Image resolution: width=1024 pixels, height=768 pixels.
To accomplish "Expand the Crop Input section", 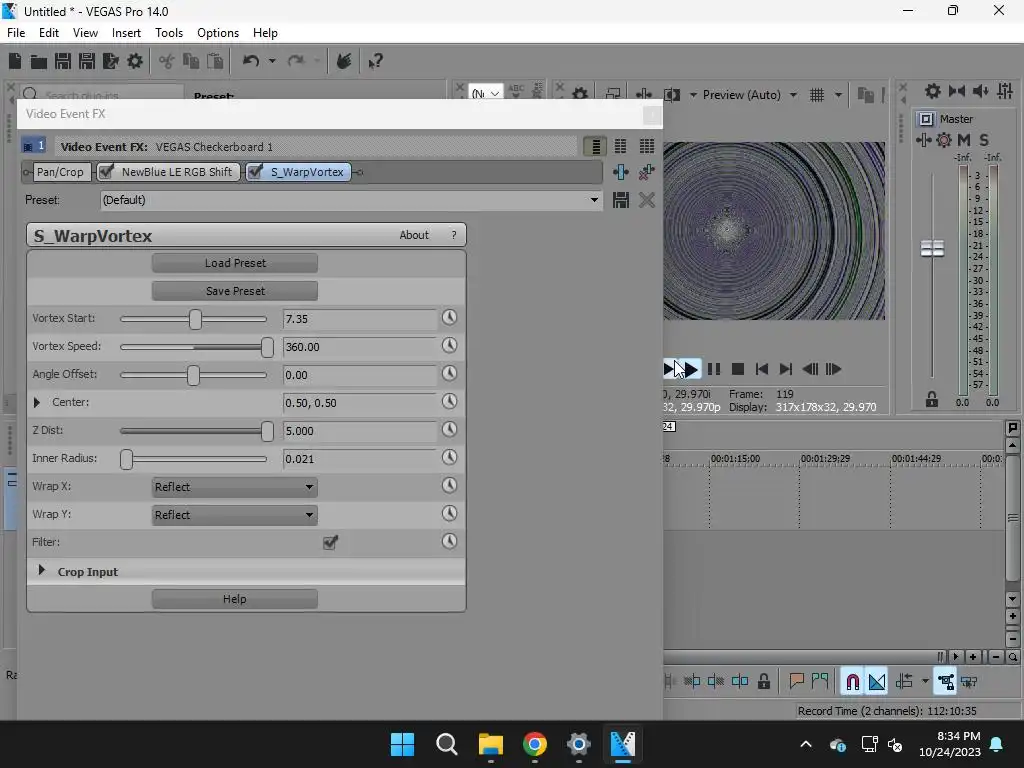I will click(42, 570).
